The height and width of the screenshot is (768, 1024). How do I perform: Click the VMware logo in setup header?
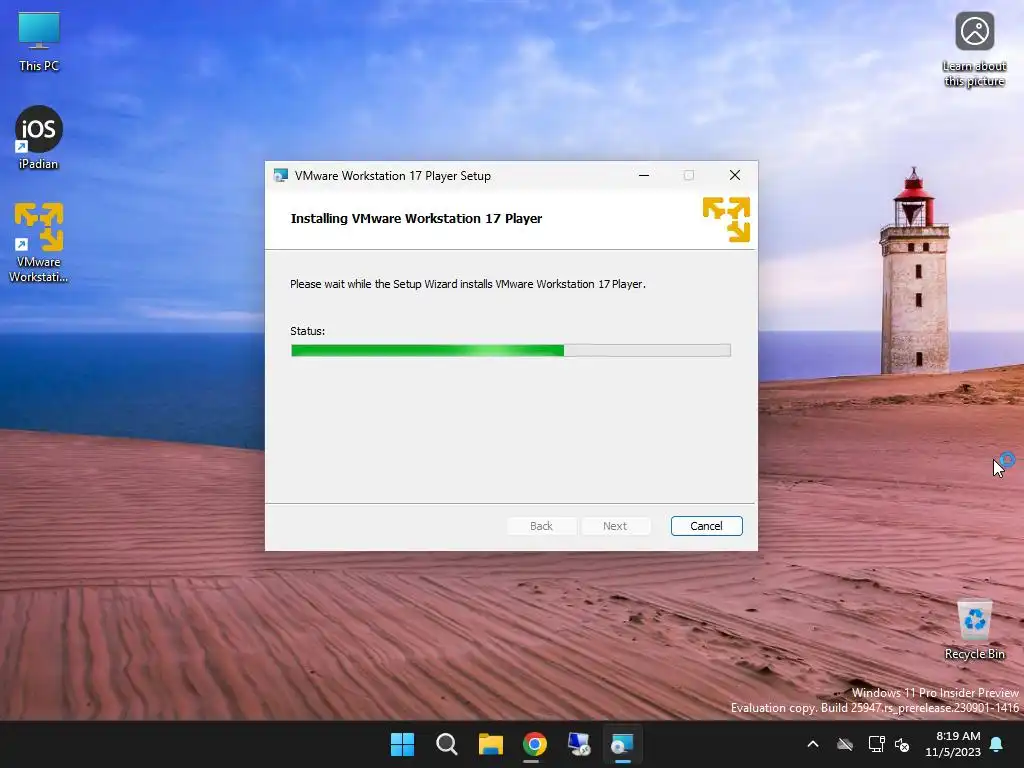coord(726,219)
